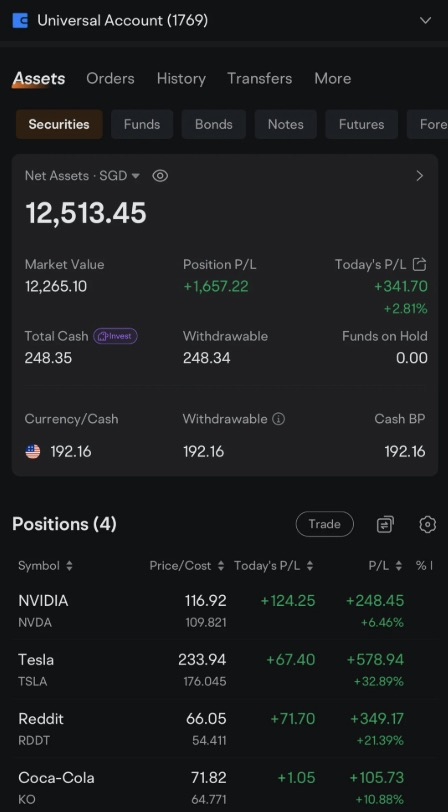Switch positions view with list-swap icon
Viewport: 448px width, 812px height.
[385, 525]
